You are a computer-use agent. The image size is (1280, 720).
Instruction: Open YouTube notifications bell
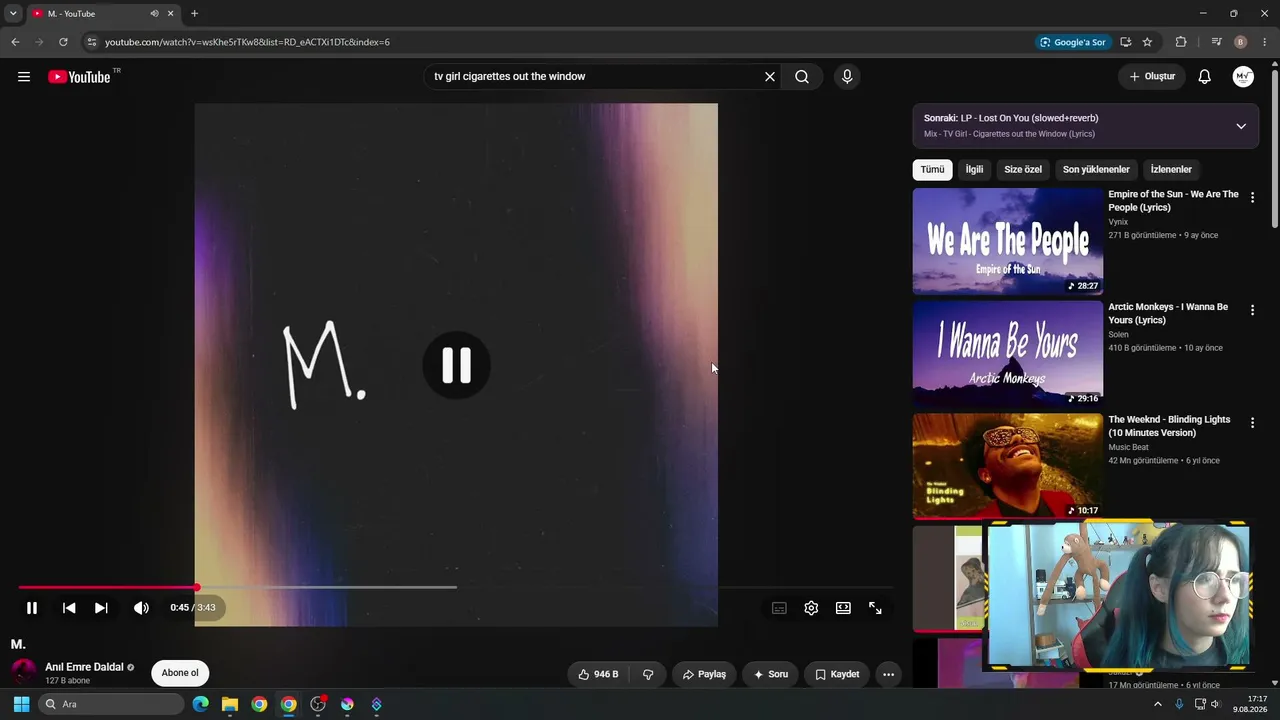[x=1205, y=77]
